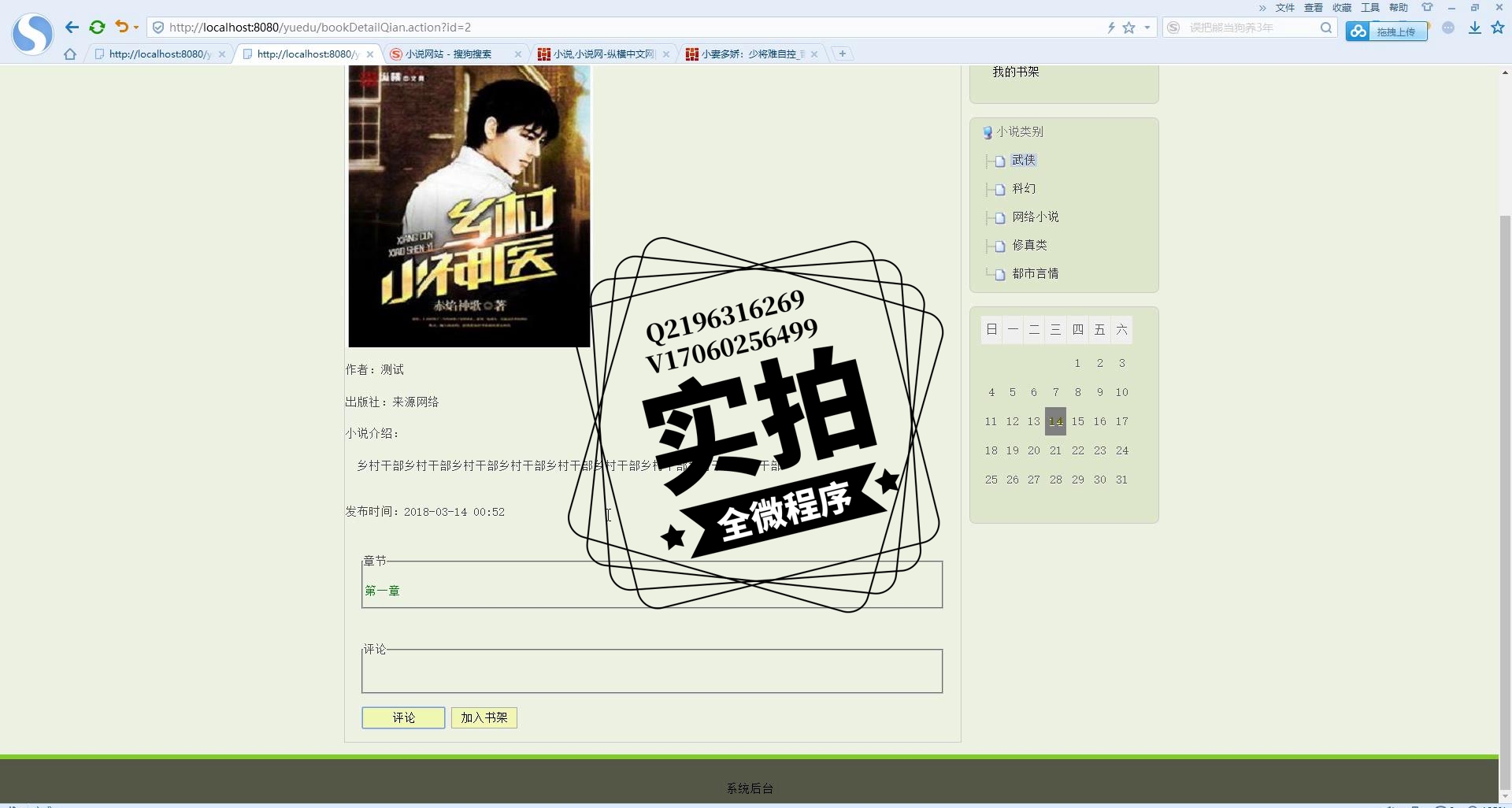Open the home page icon
The width and height of the screenshot is (1512, 808).
70,54
